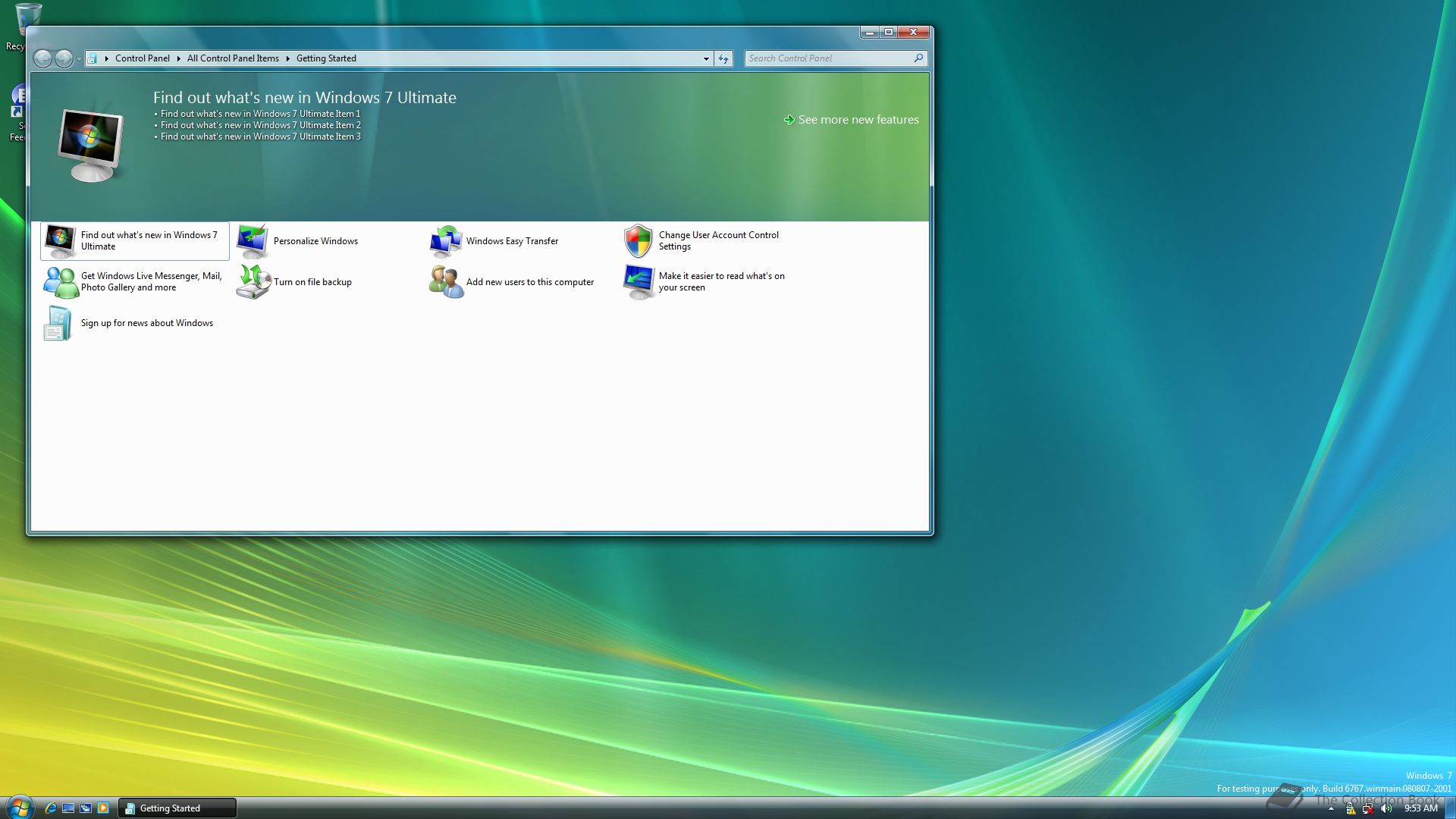Click the Windows Start orb
This screenshot has width=1456, height=819.
[x=19, y=807]
